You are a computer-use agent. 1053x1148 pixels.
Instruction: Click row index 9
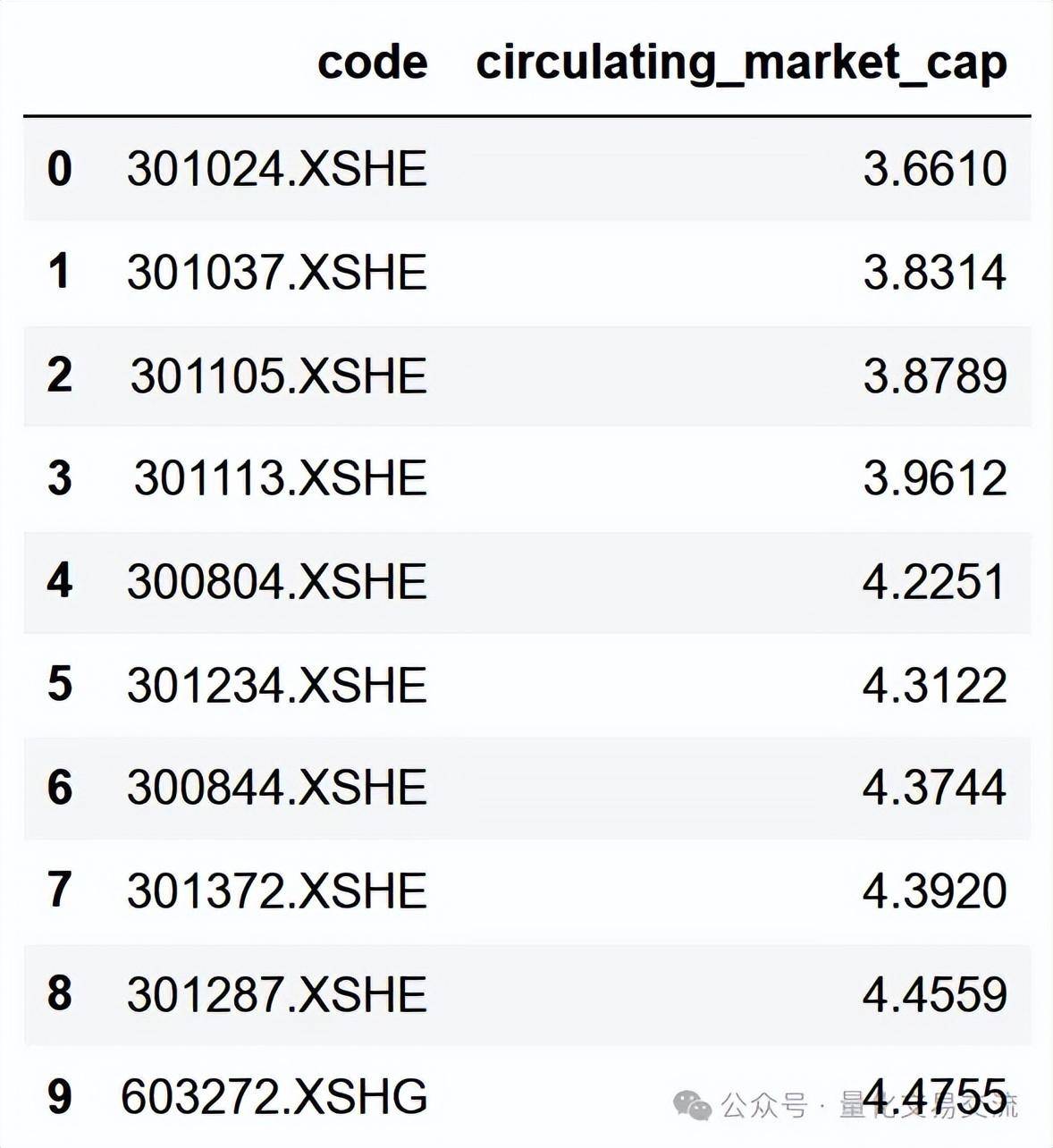(59, 1097)
